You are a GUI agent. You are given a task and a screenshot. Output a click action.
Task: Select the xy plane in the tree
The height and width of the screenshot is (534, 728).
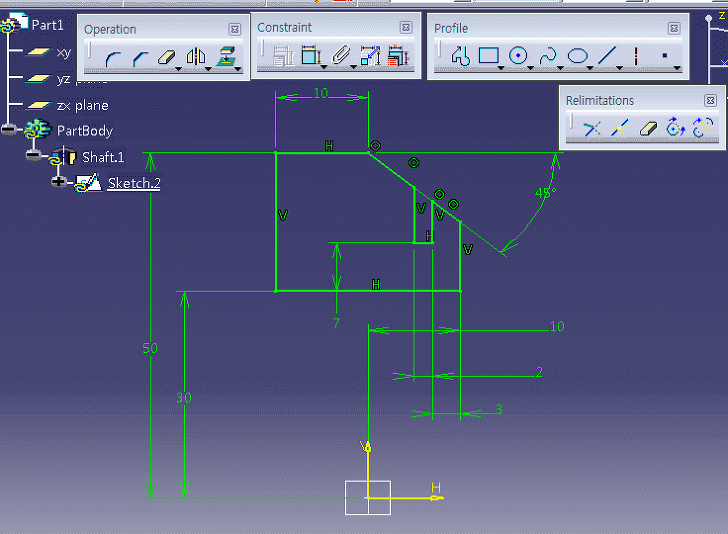64,52
